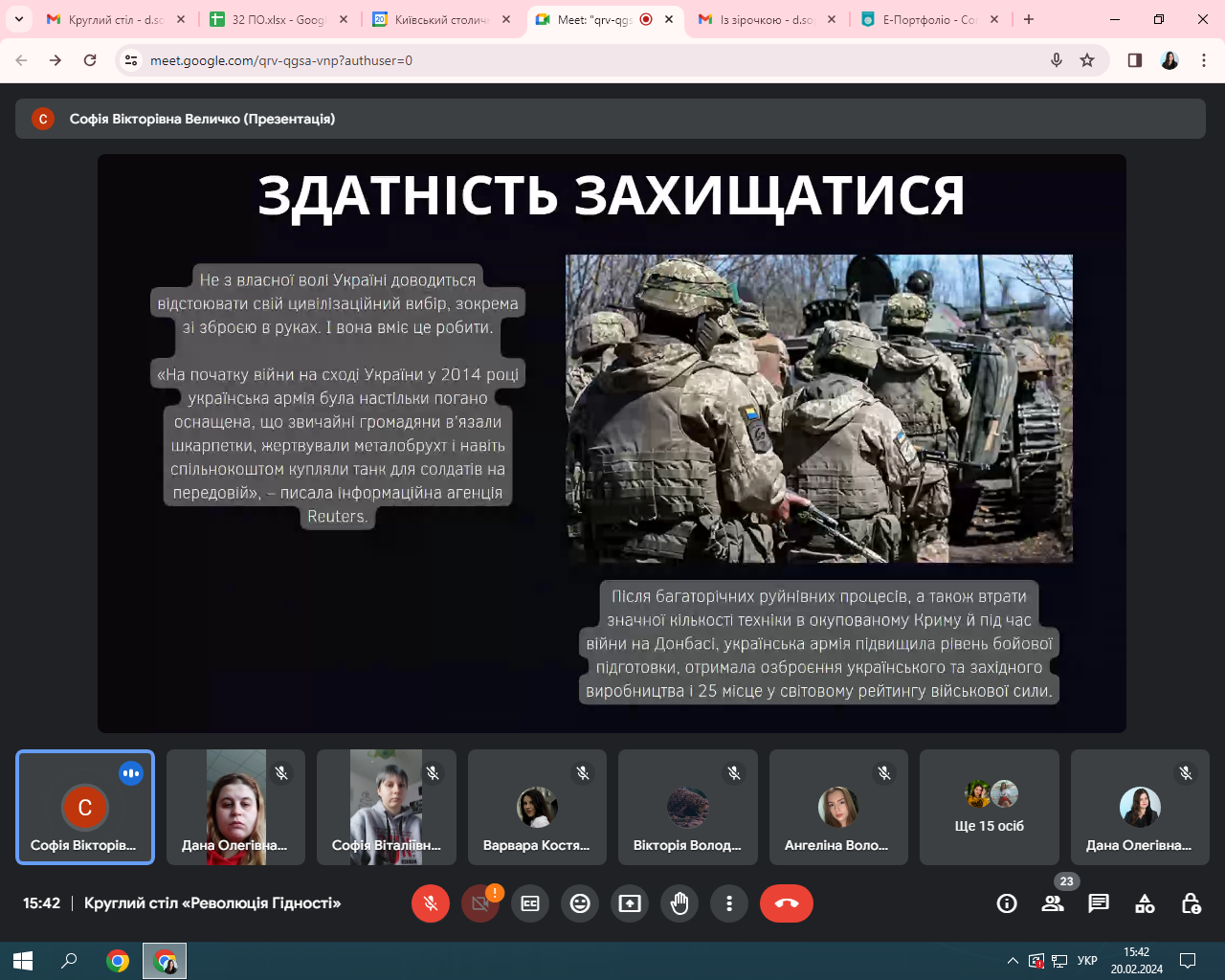Screen dimensions: 1225x980
Task: Show the participants list panel
Action: 1053,903
